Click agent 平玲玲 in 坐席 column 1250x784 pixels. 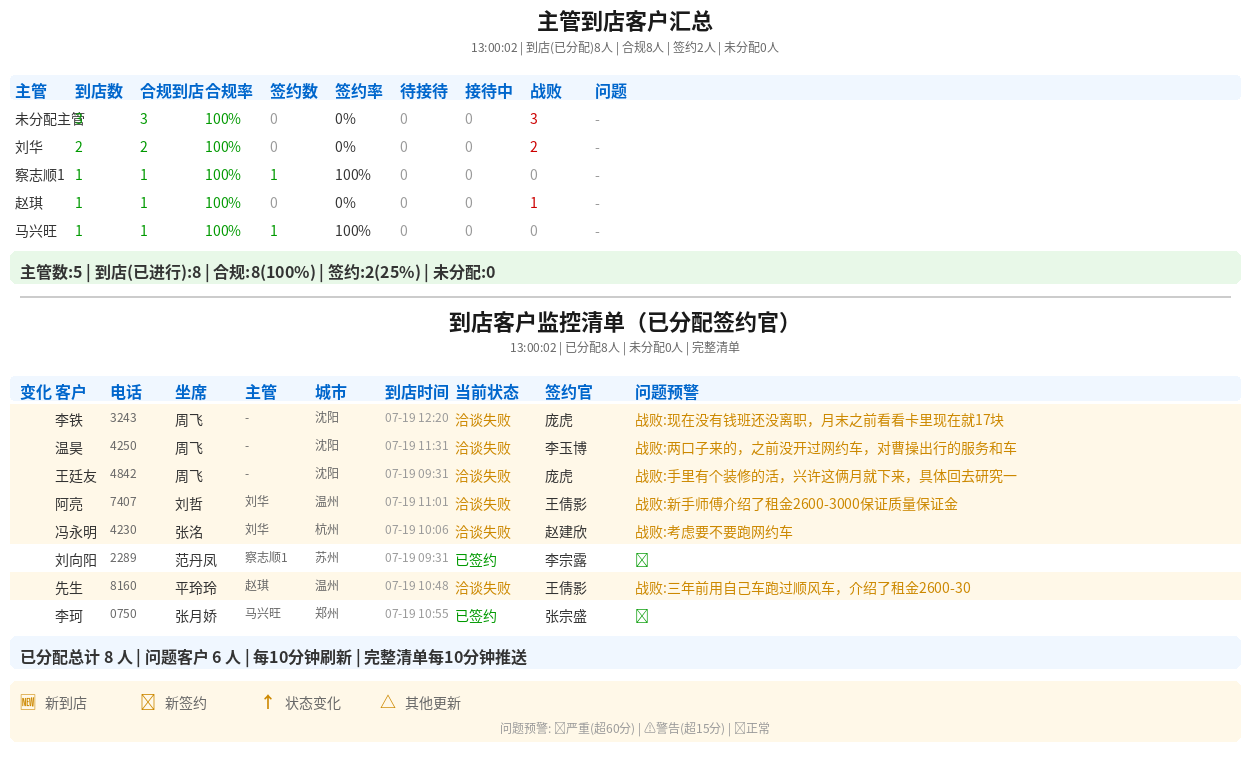(x=196, y=588)
